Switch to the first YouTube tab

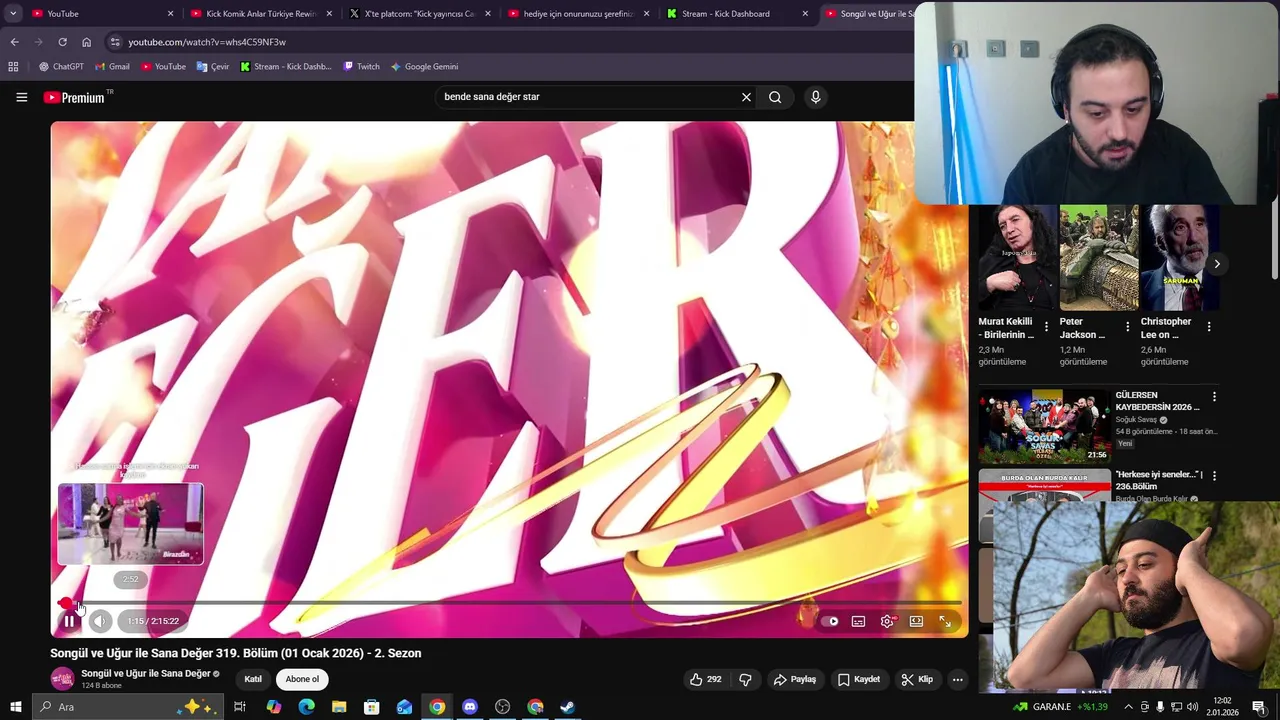tap(98, 13)
